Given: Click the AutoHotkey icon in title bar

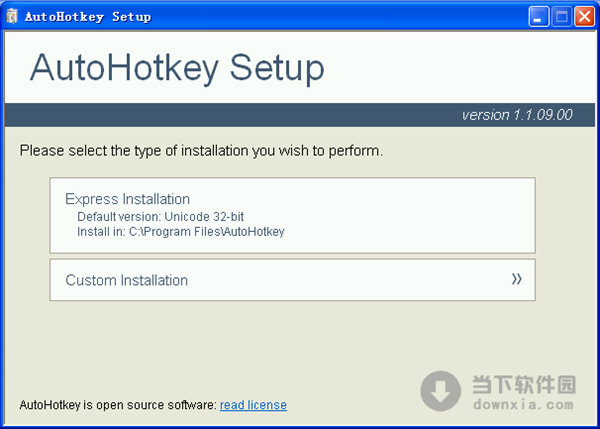Looking at the screenshot, I should pos(11,16).
